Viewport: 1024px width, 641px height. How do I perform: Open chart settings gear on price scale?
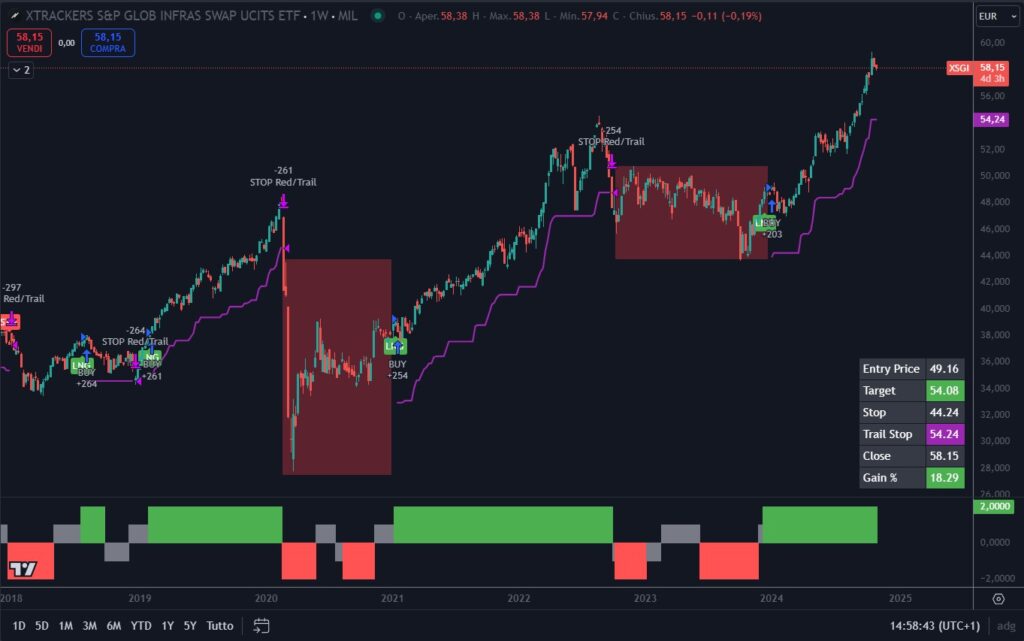click(998, 599)
